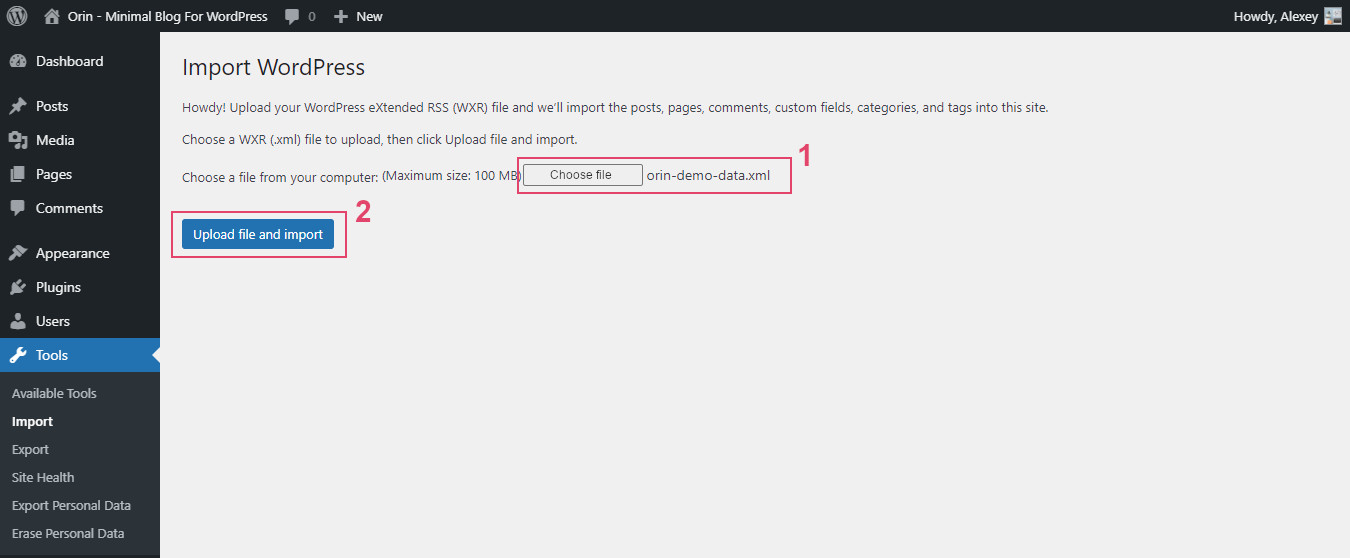
Task: Click the Appearance paintbrush icon
Action: pyautogui.click(x=18, y=253)
